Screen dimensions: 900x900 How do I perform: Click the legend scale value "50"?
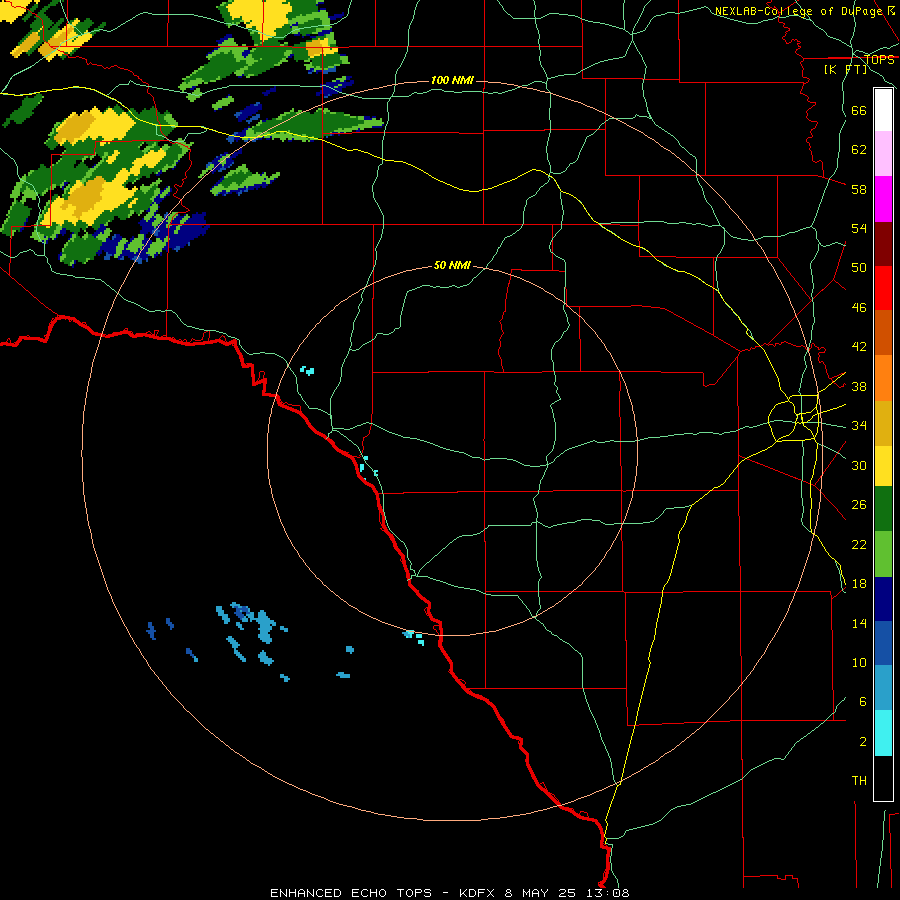point(859,268)
